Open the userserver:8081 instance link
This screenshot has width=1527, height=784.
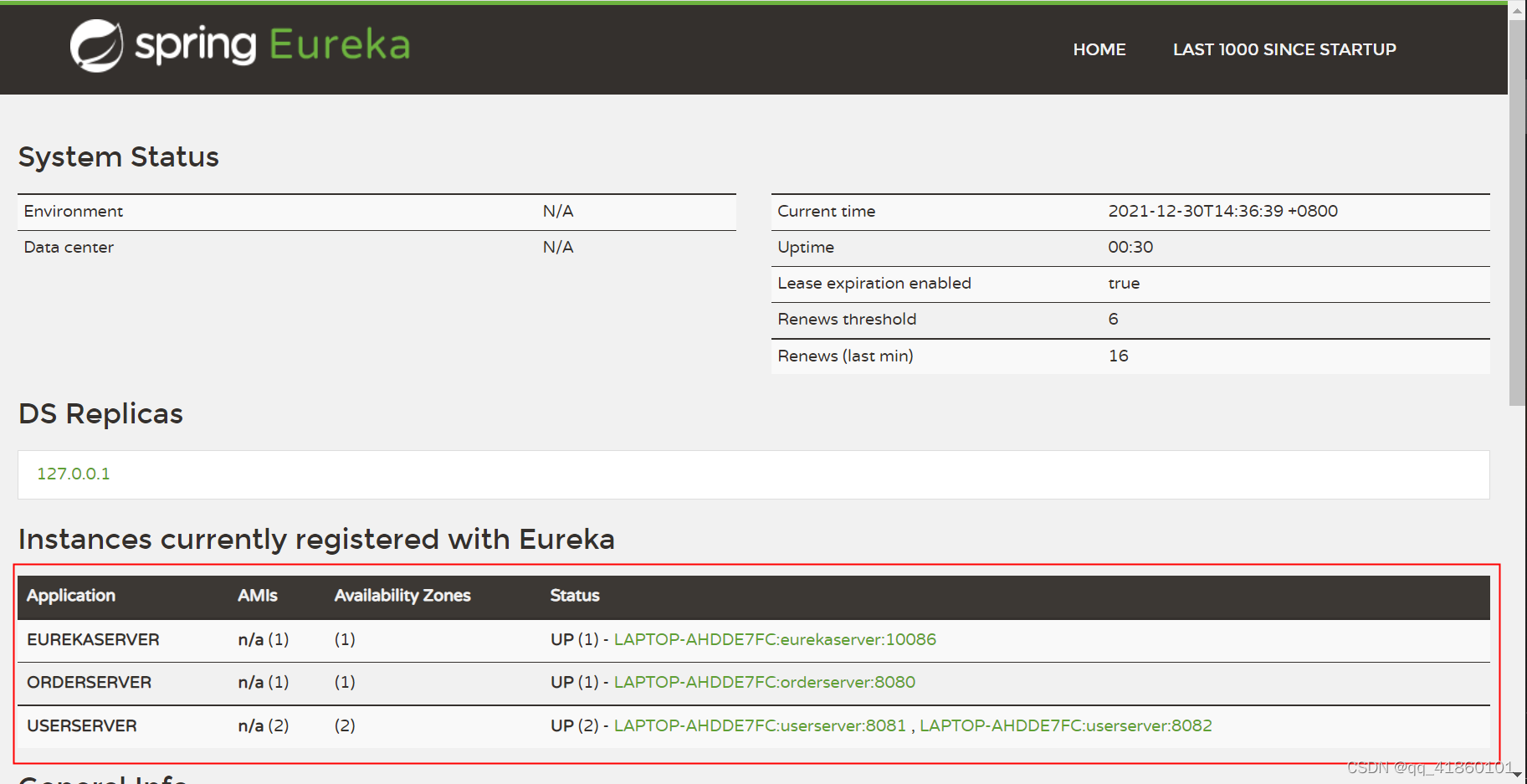760,725
